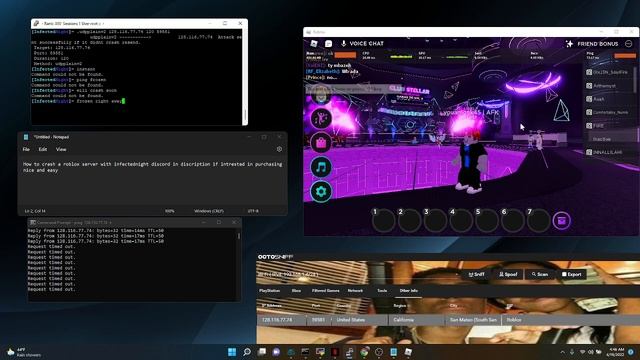This screenshot has height=360, width=640.
Task: Click the Roblox cell in the OctoSniff row
Action: tap(571, 320)
